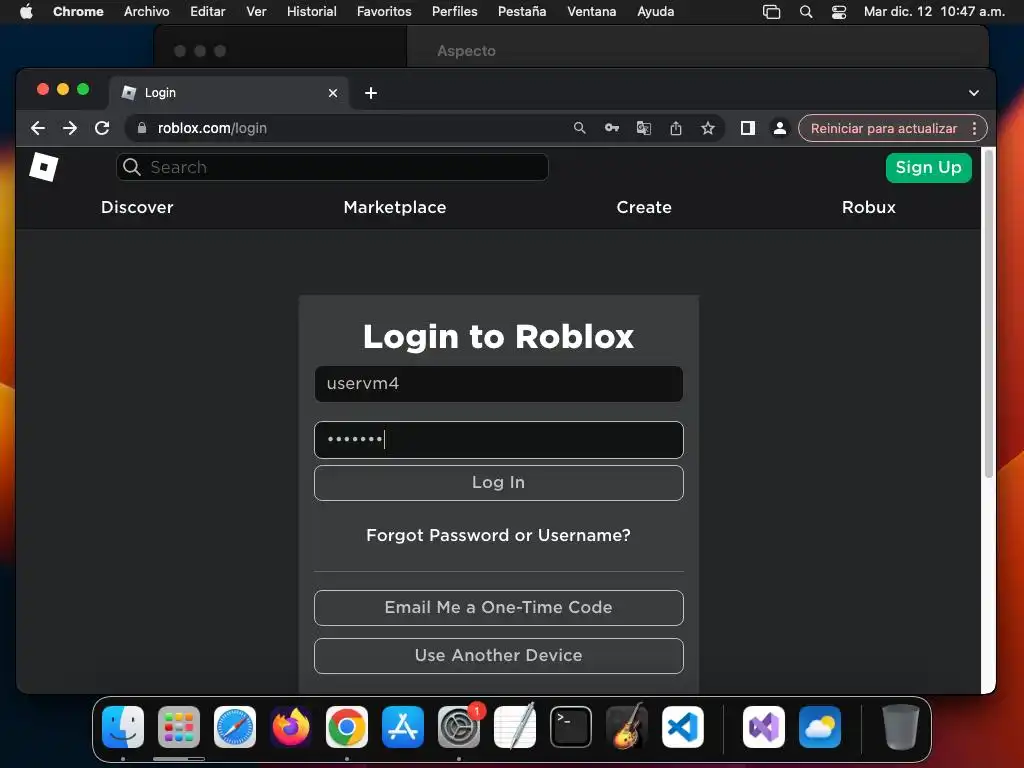Click Chrome icon in the dock
The image size is (1024, 768).
[x=347, y=727]
